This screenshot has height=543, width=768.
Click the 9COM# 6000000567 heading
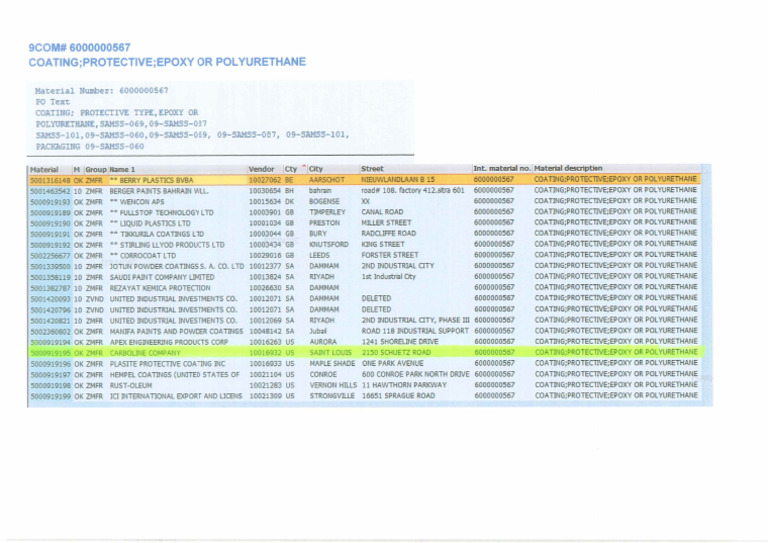[79, 48]
